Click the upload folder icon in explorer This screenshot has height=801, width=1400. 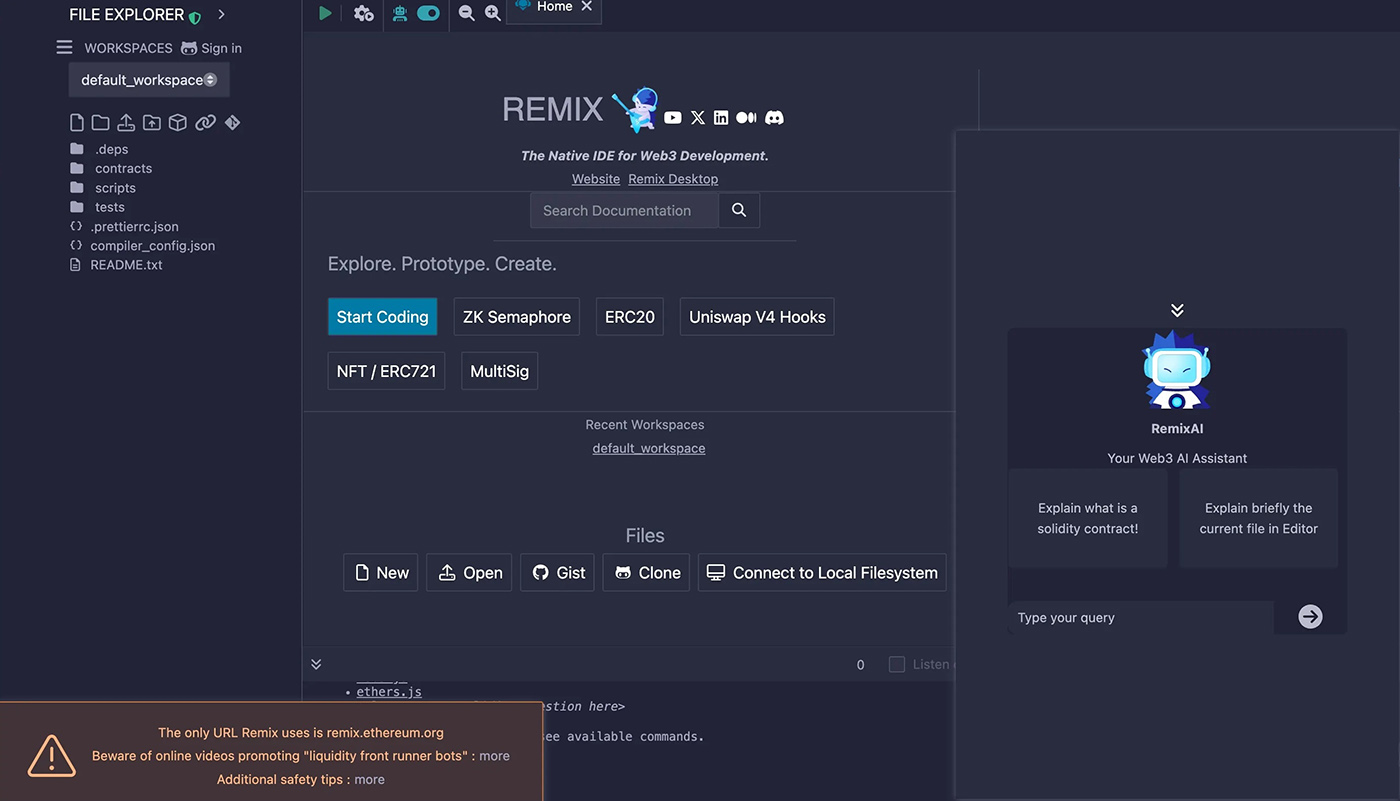152,123
